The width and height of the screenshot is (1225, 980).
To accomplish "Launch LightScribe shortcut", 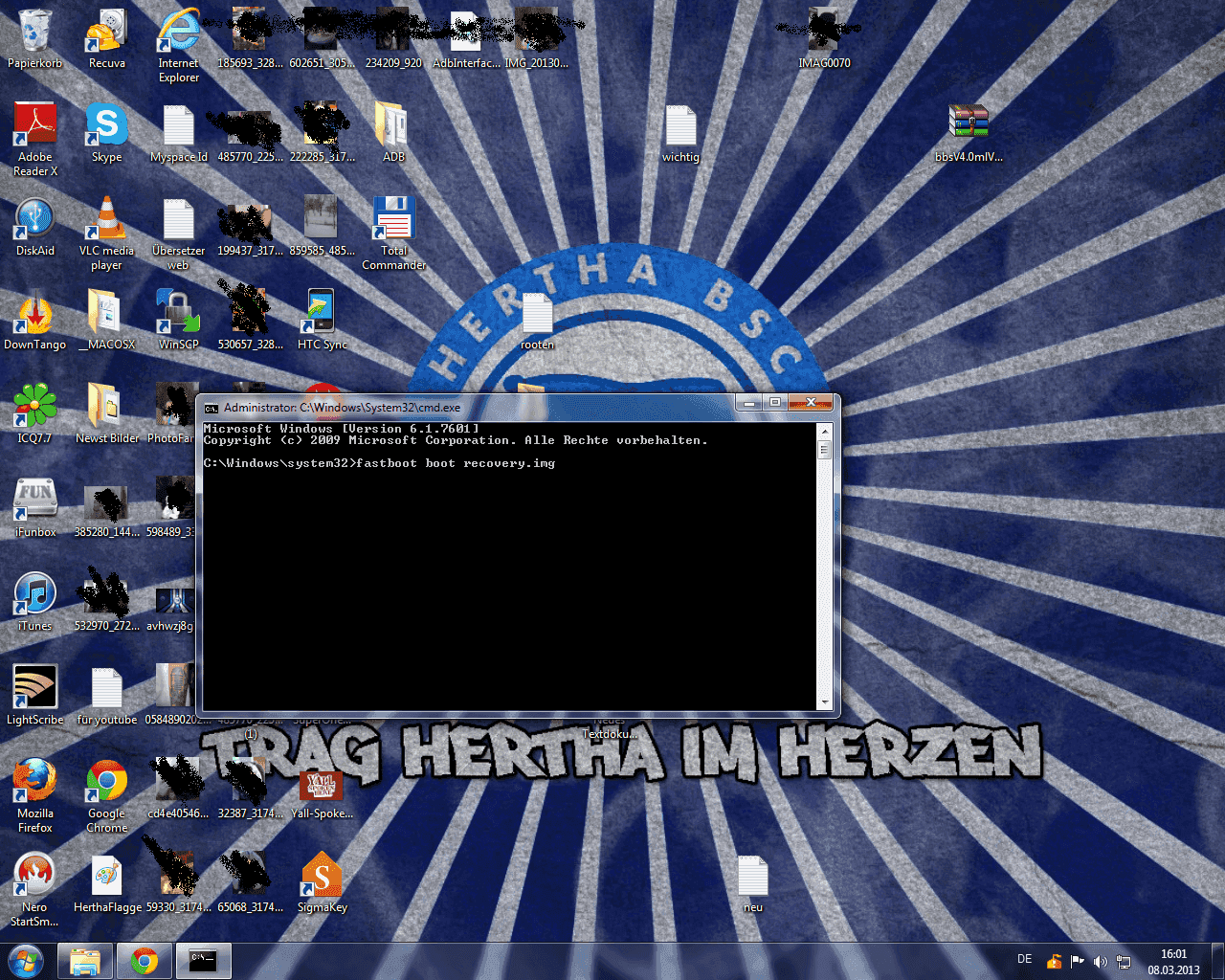I will coord(35,696).
